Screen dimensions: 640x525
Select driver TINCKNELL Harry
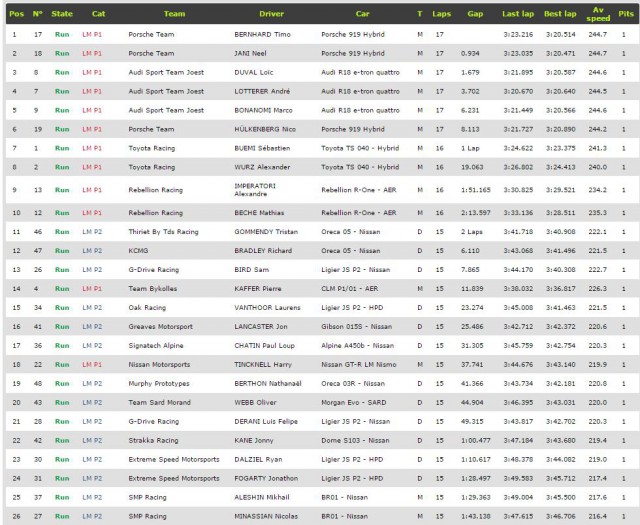point(263,365)
